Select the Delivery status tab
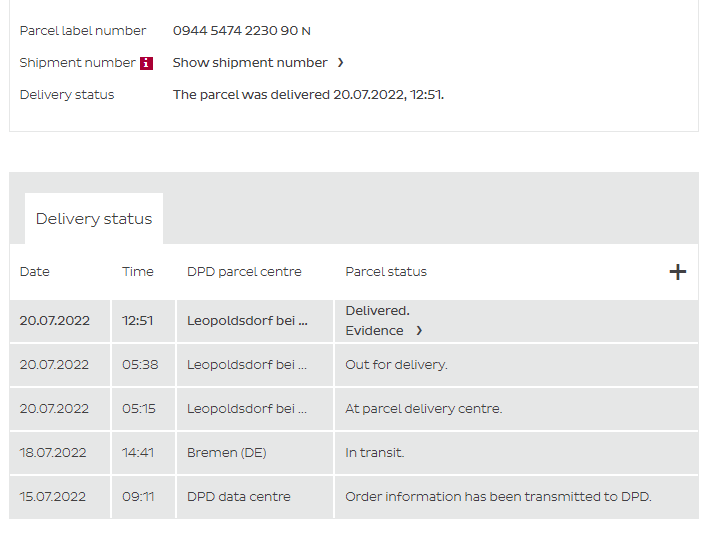Viewport: 707px width, 558px height. [x=94, y=219]
